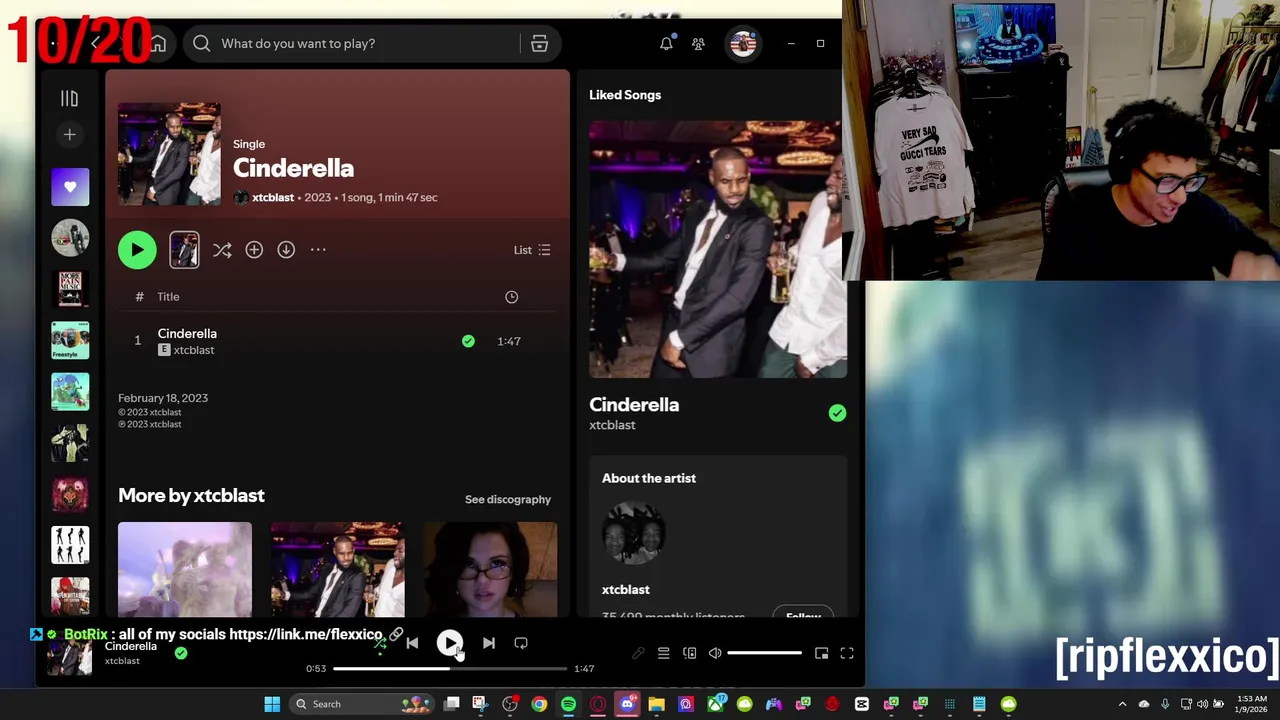This screenshot has height=720, width=1280.
Task: Open the Freestyle playlist in sidebar
Action: 70,340
